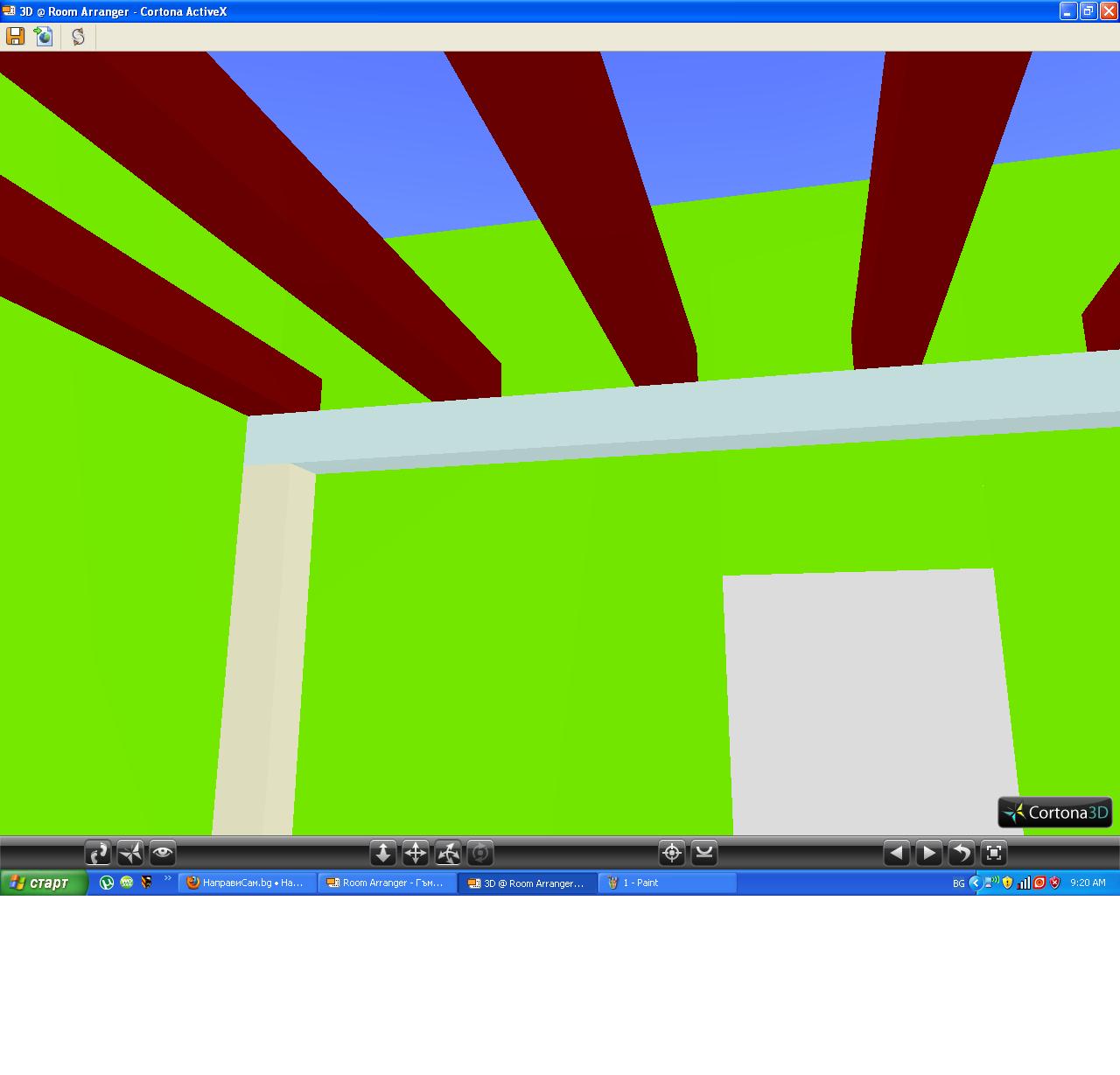Viewport: 1120px width, 1075px height.
Task: Select the Roll navigation tool
Action: (480, 853)
